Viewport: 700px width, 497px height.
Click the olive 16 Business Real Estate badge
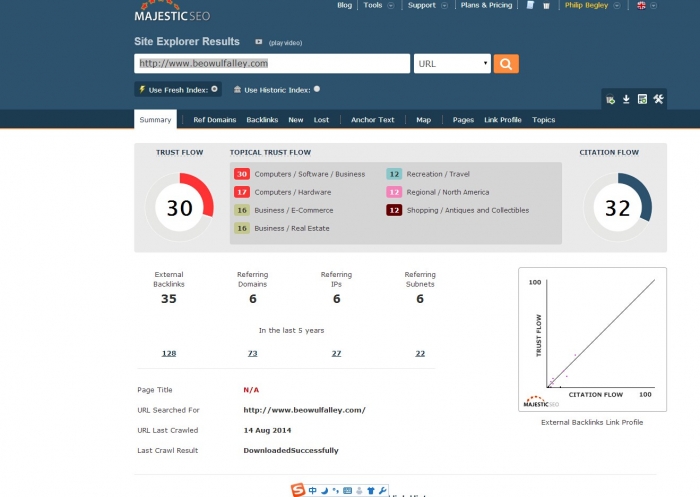pyautogui.click(x=242, y=229)
